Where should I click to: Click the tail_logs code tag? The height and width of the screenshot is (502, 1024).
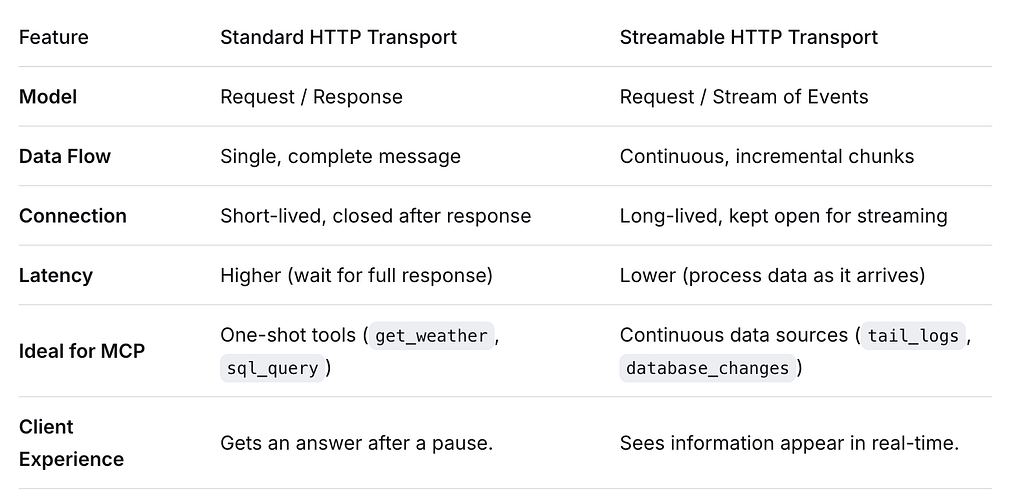coord(912,336)
